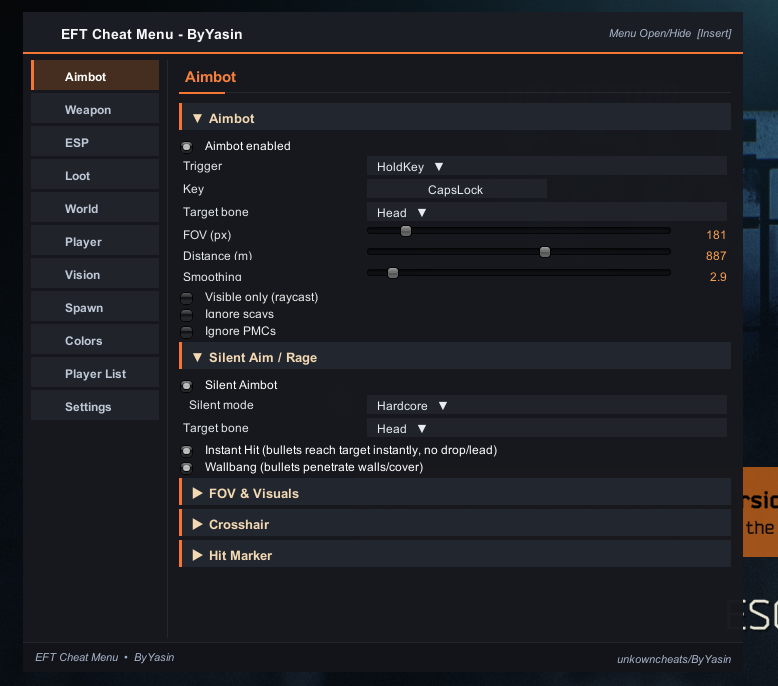Click the Key label
This screenshot has width=778, height=686.
194,188
